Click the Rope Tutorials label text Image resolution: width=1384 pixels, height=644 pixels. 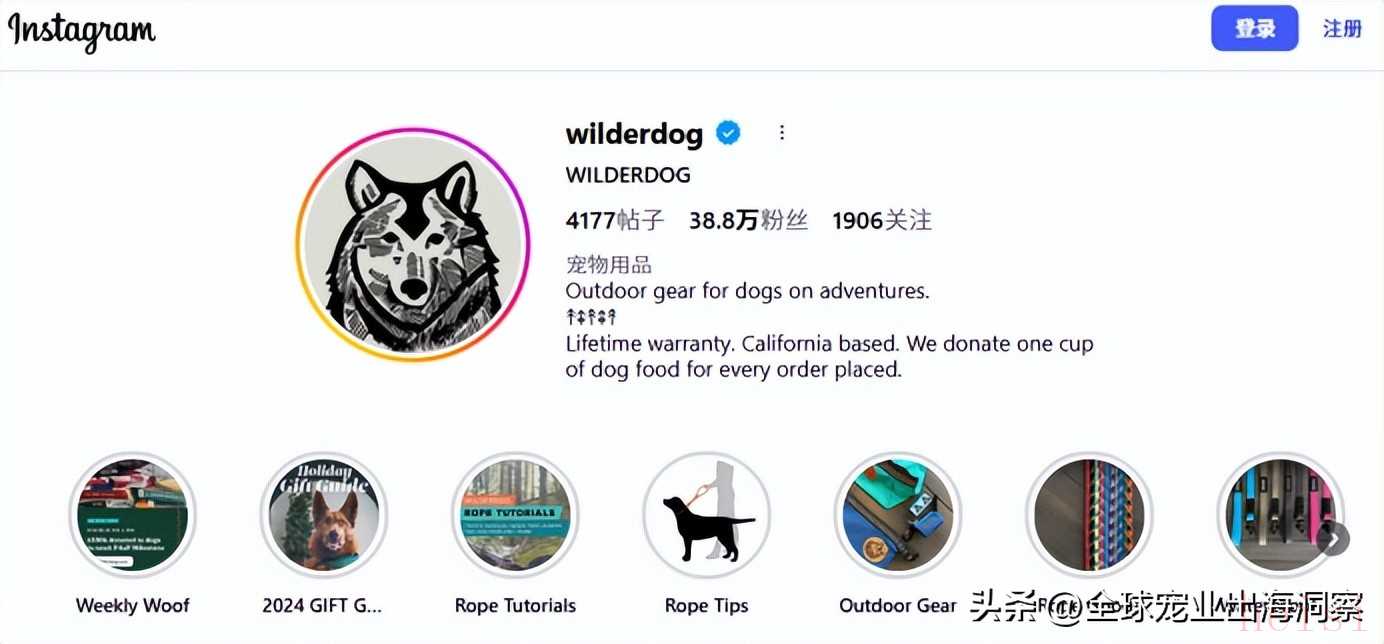(515, 605)
